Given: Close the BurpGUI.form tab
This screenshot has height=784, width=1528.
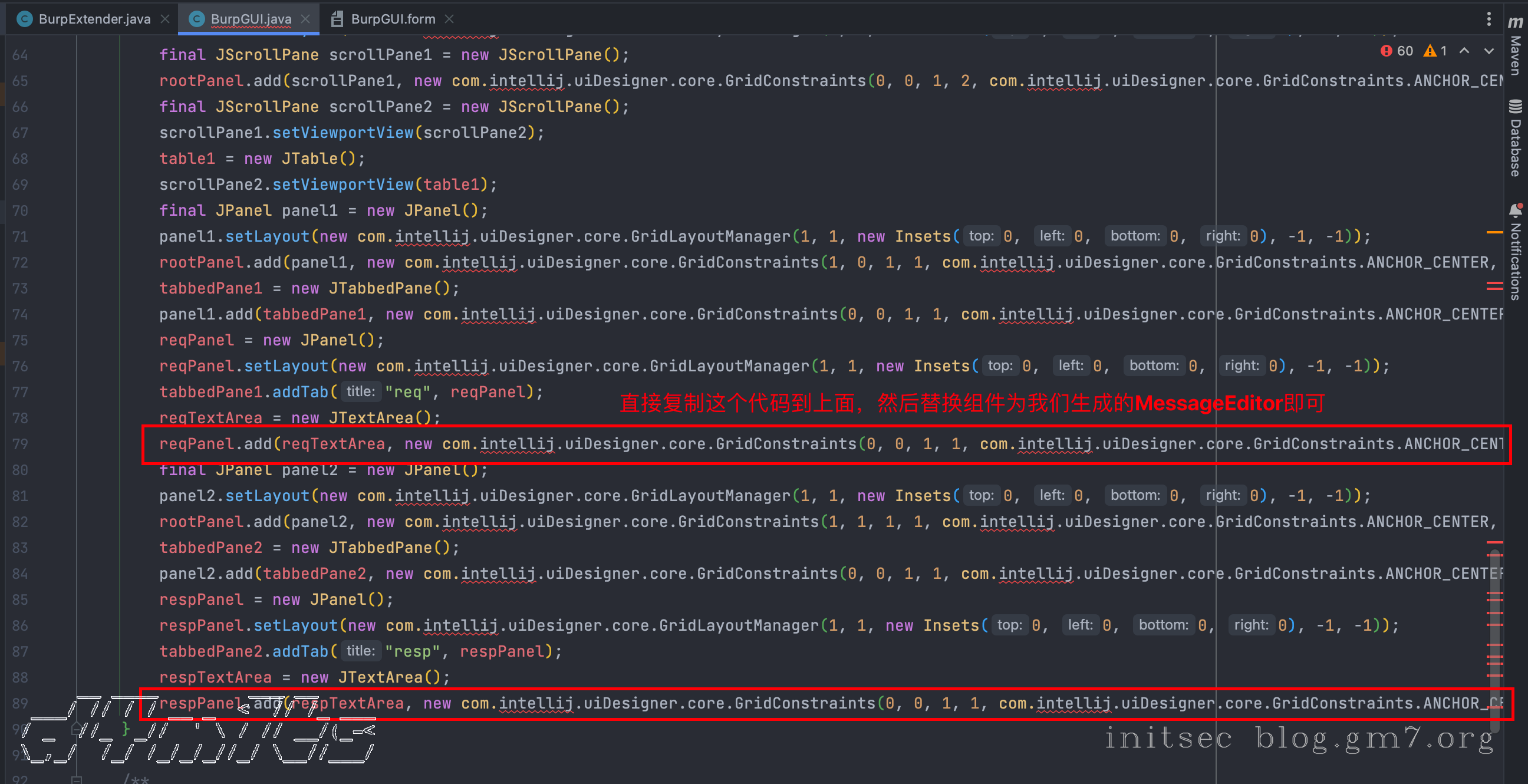Looking at the screenshot, I should point(449,19).
